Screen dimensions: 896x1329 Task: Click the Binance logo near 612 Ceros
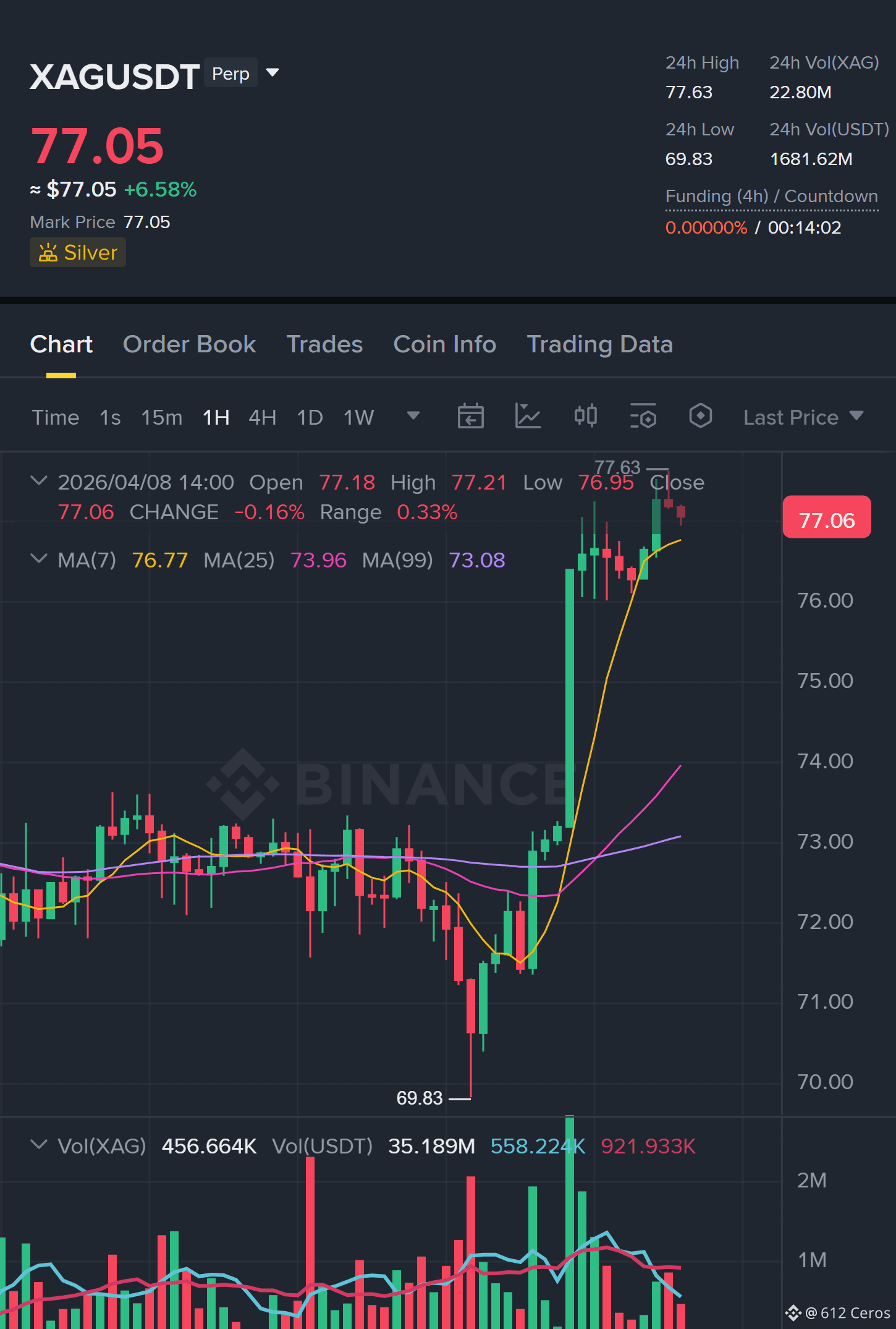[793, 1313]
